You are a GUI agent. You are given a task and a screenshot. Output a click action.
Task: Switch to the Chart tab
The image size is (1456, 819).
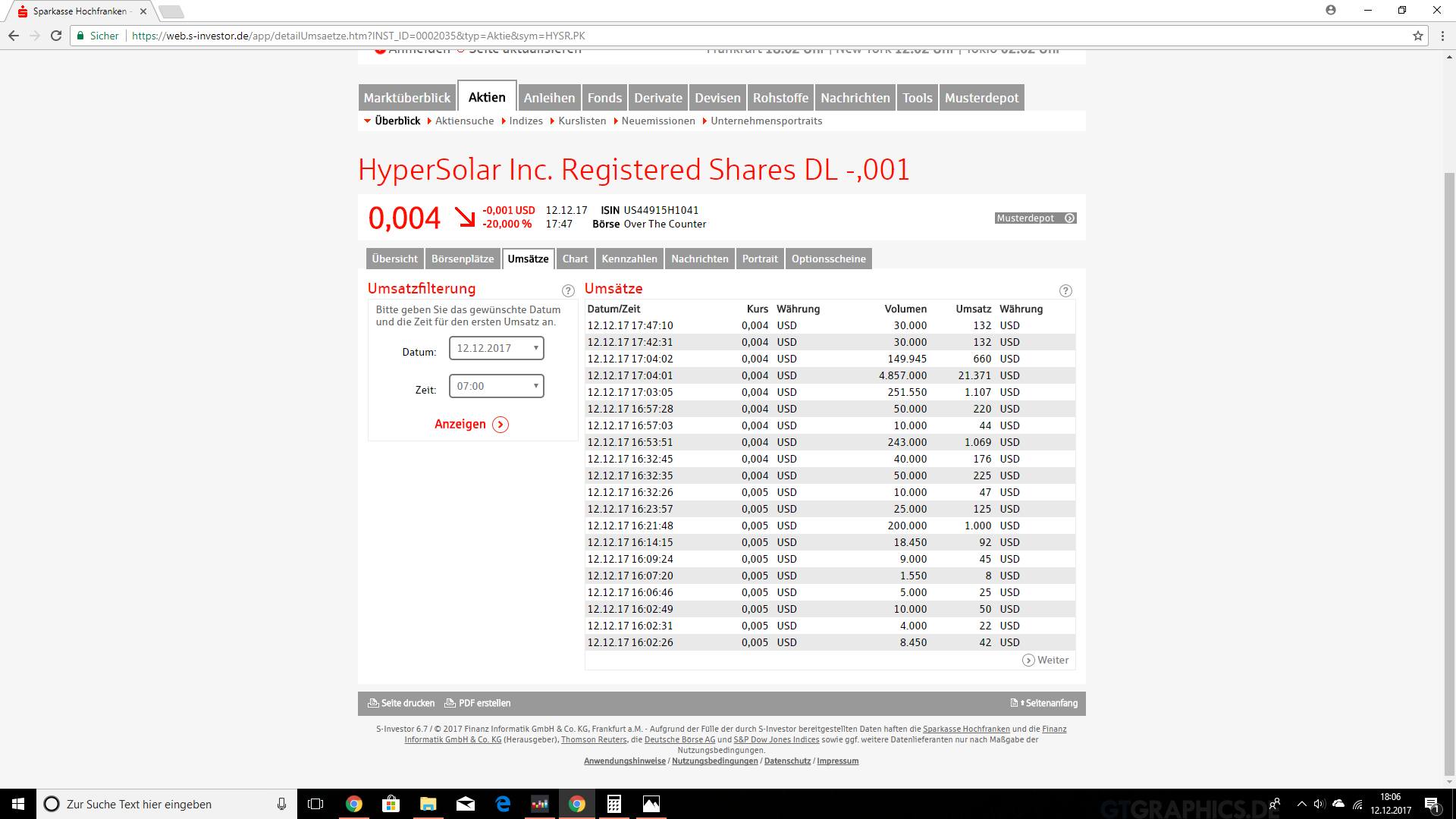[575, 259]
